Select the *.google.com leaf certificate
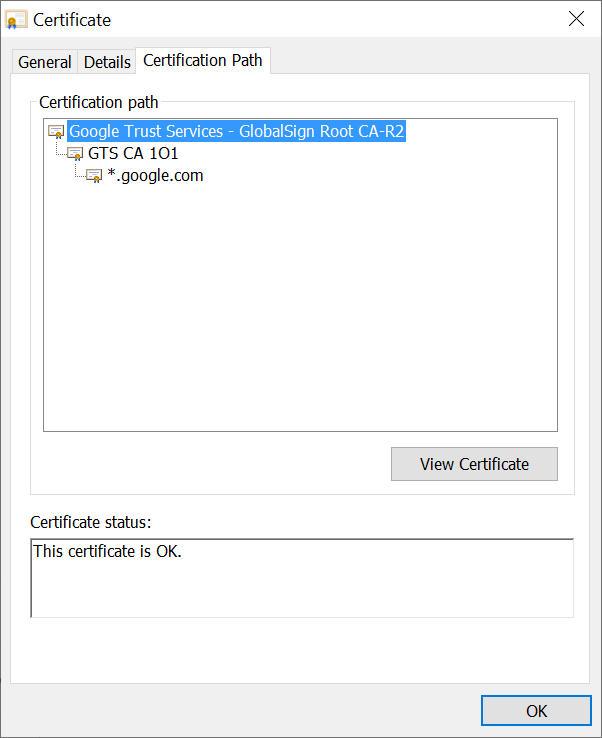Viewport: 602px width, 738px height. pyautogui.click(x=155, y=176)
